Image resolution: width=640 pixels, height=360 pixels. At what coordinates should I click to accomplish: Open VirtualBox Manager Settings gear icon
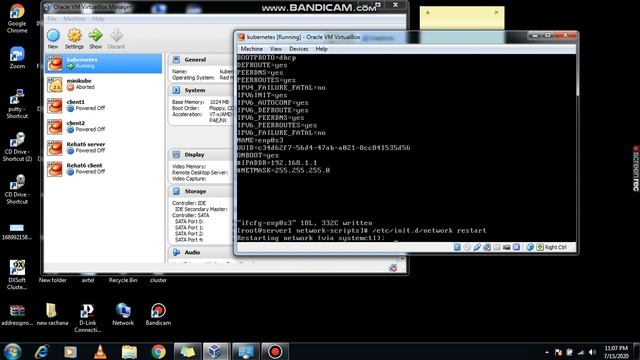[74, 39]
